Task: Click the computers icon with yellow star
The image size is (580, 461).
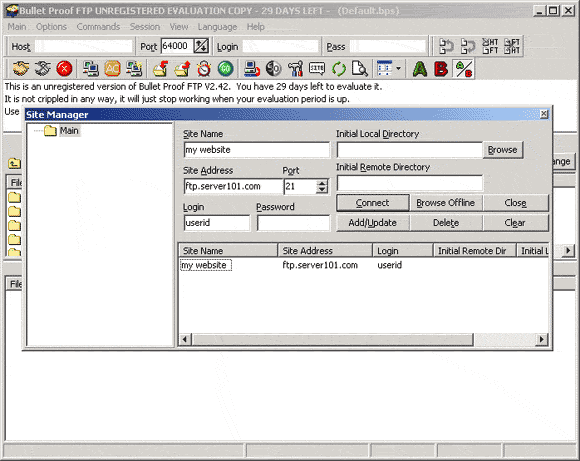Action: pos(134,69)
